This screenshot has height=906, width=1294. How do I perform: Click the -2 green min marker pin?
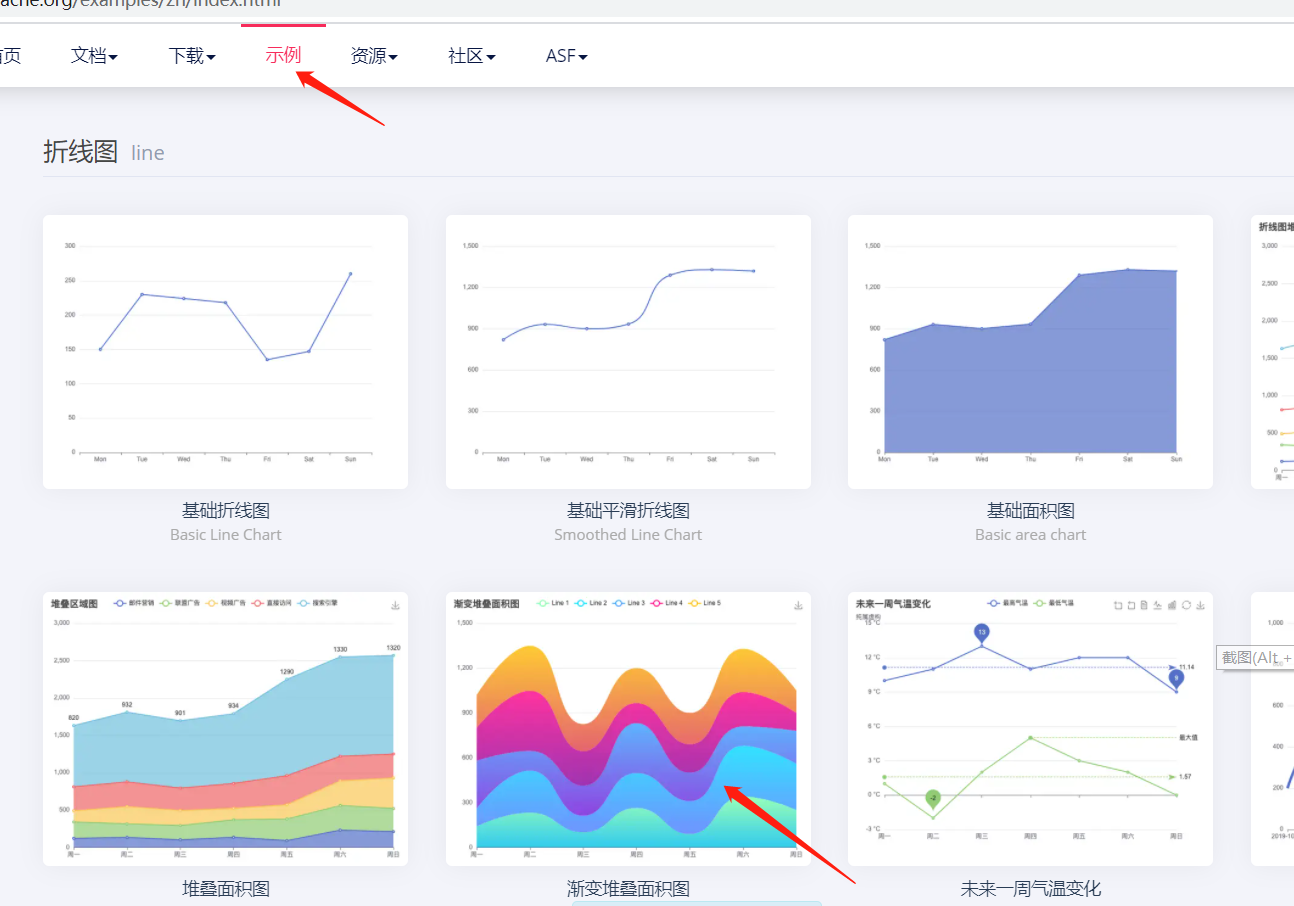933,797
